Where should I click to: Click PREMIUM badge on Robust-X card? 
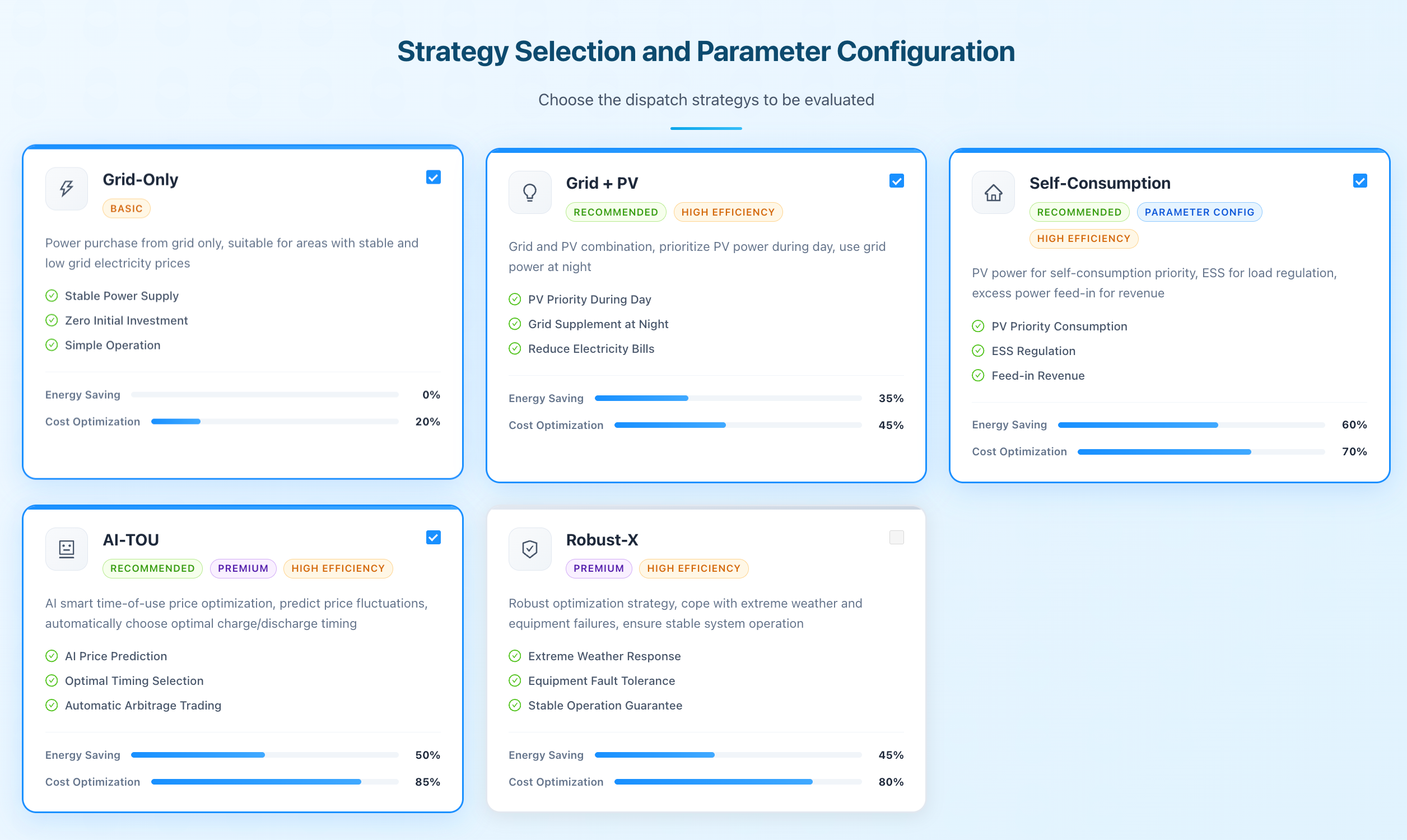coord(599,568)
